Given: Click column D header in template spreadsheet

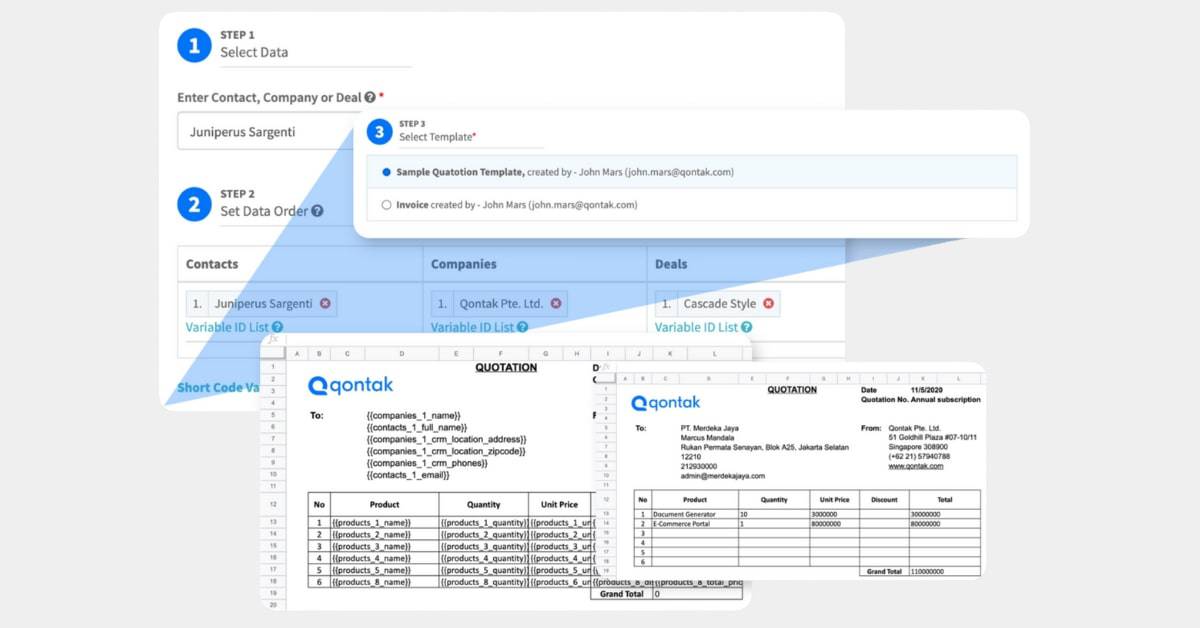Looking at the screenshot, I should [400, 353].
